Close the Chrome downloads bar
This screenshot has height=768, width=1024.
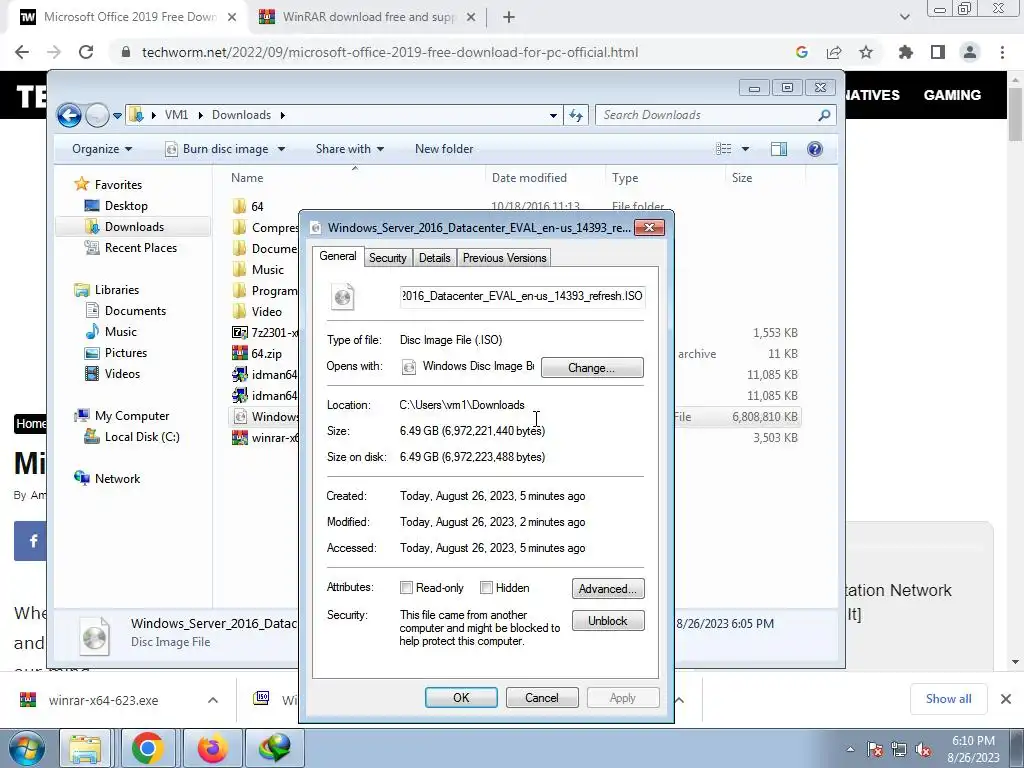pyautogui.click(x=1006, y=699)
